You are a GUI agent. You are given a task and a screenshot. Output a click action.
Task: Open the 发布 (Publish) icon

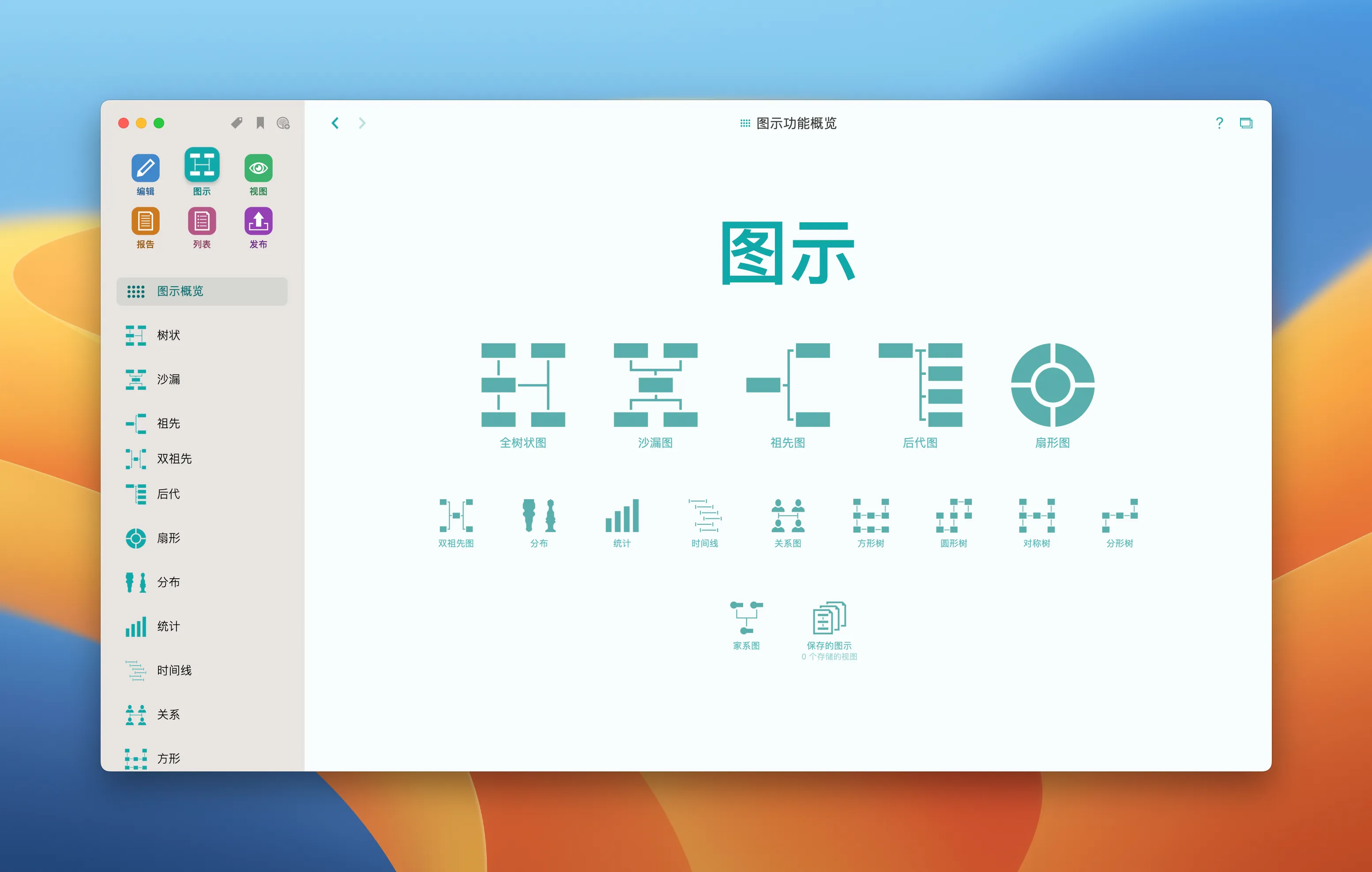[x=258, y=223]
